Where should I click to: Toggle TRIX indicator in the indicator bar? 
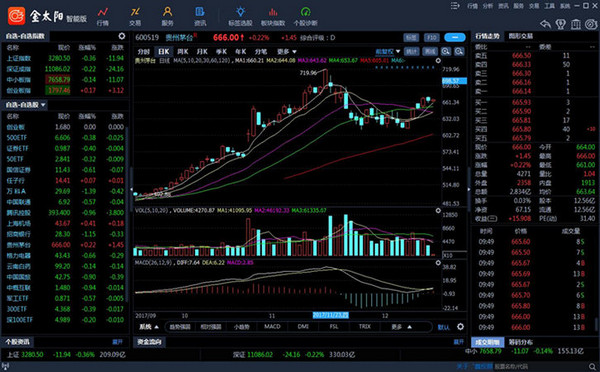pos(365,326)
